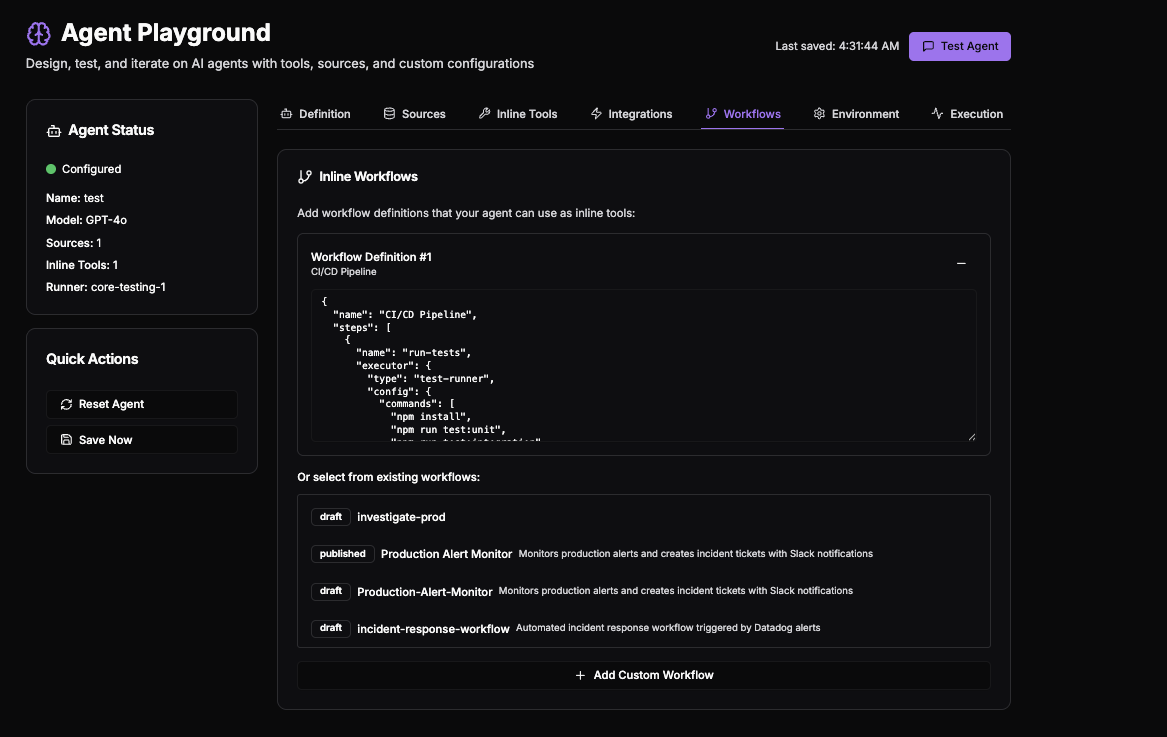Click the resize handle of the JSON editor
Screen dimensions: 1167x737
[971, 437]
